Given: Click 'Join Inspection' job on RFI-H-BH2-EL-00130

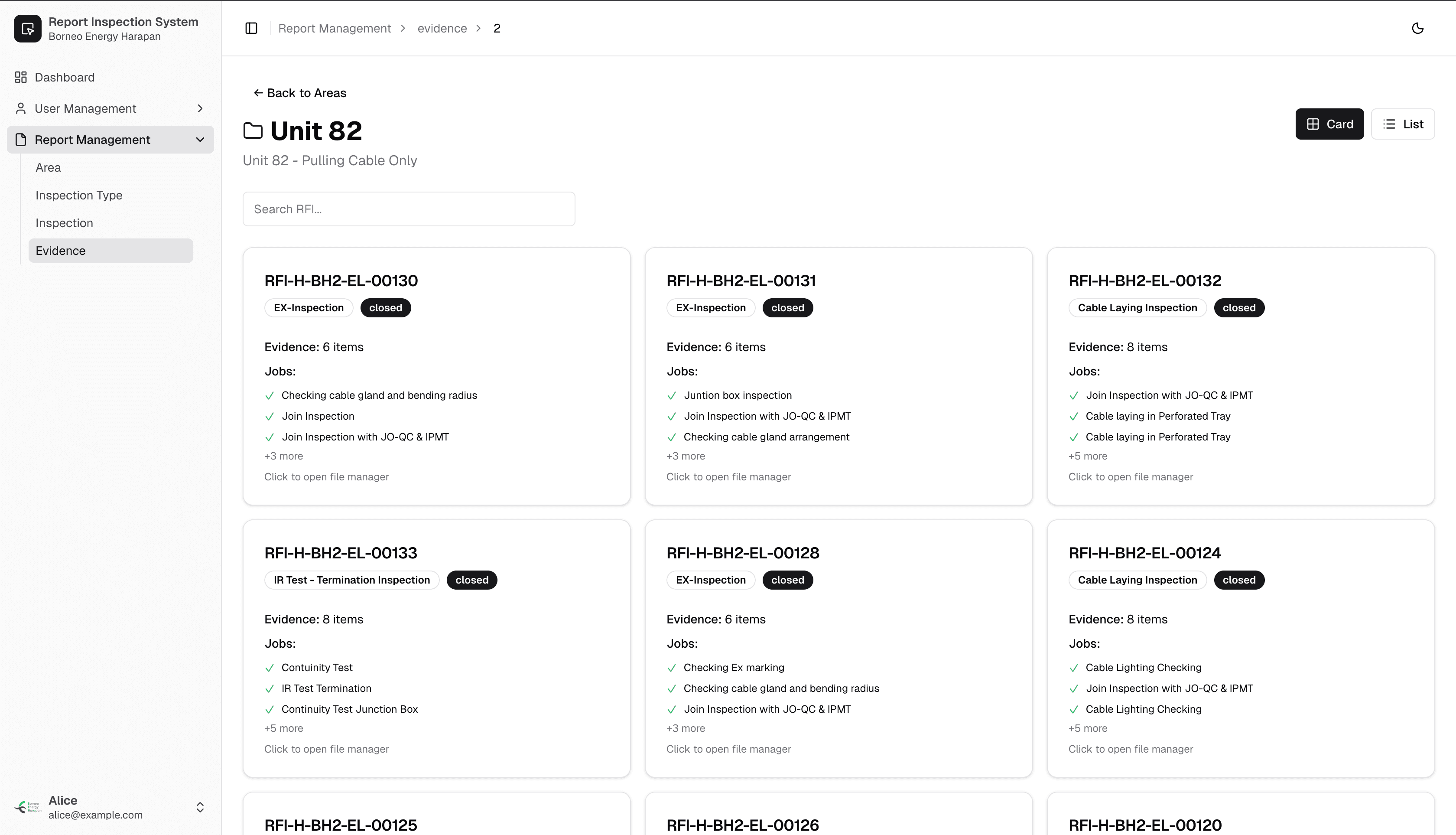Looking at the screenshot, I should (x=318, y=416).
